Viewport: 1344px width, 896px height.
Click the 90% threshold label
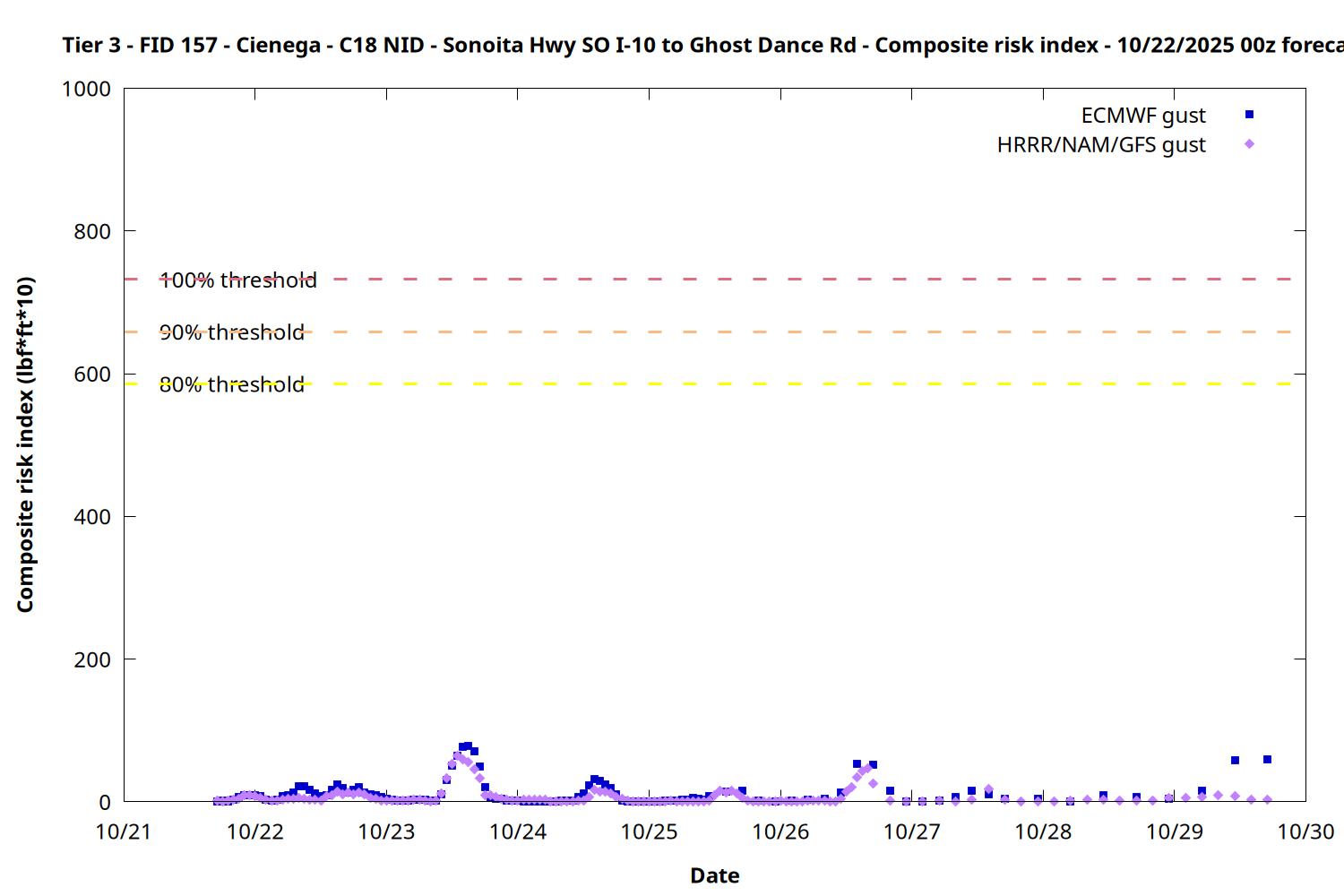[x=232, y=332]
